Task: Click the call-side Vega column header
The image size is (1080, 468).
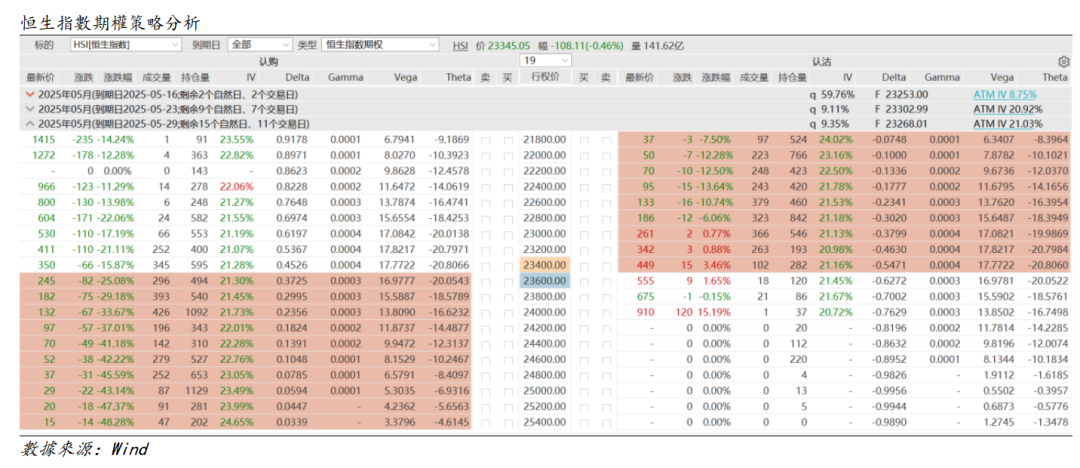Action: click(406, 78)
